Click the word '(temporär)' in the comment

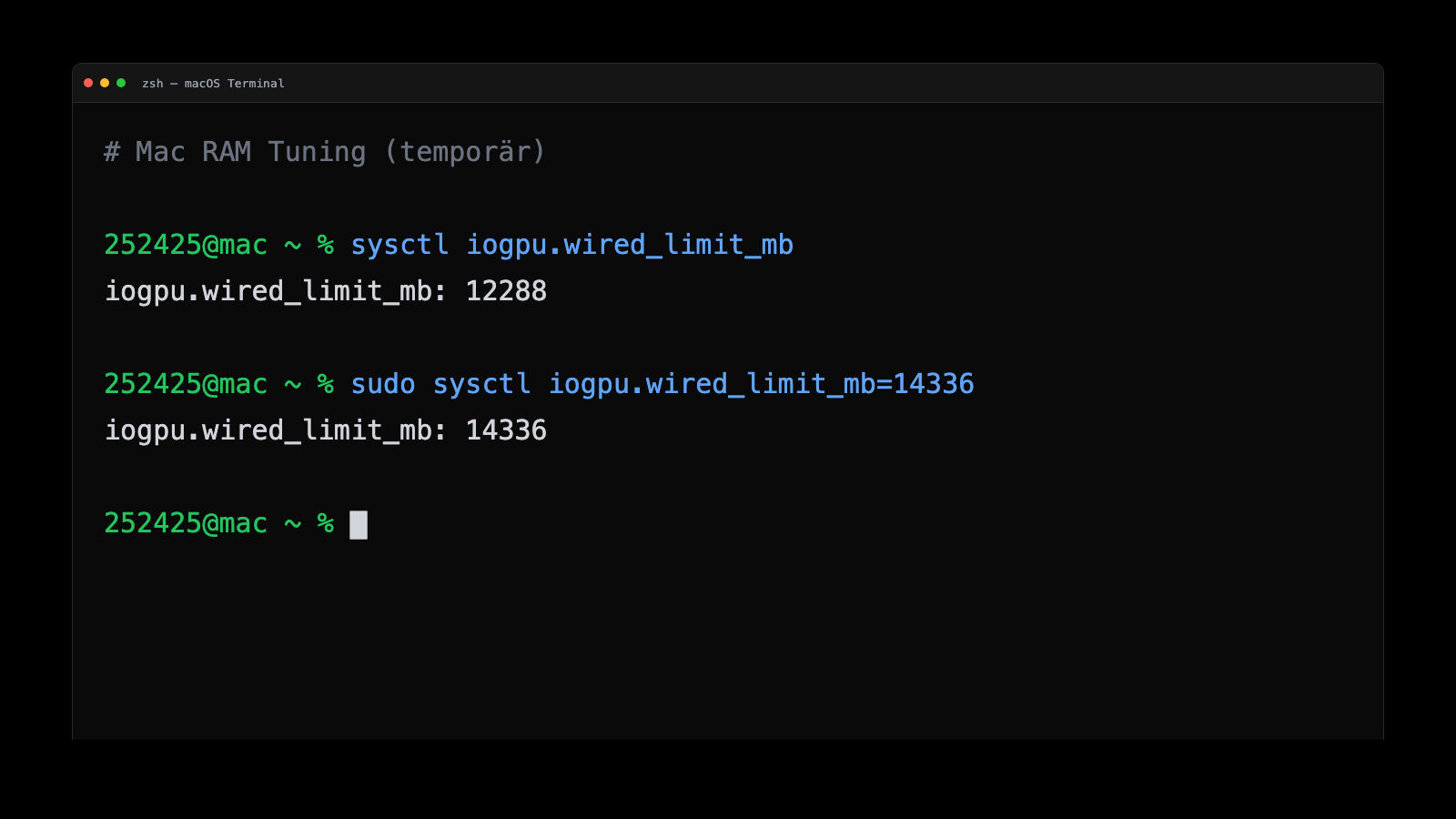coord(464,152)
